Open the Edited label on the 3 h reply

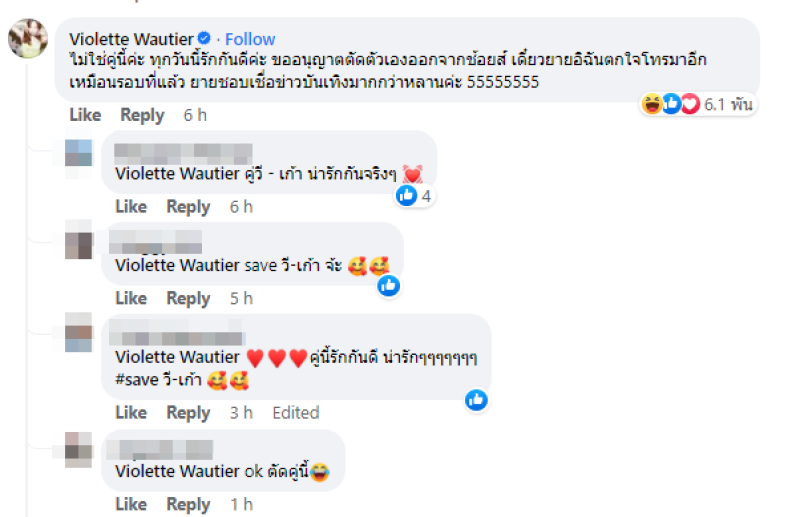pyautogui.click(x=296, y=413)
